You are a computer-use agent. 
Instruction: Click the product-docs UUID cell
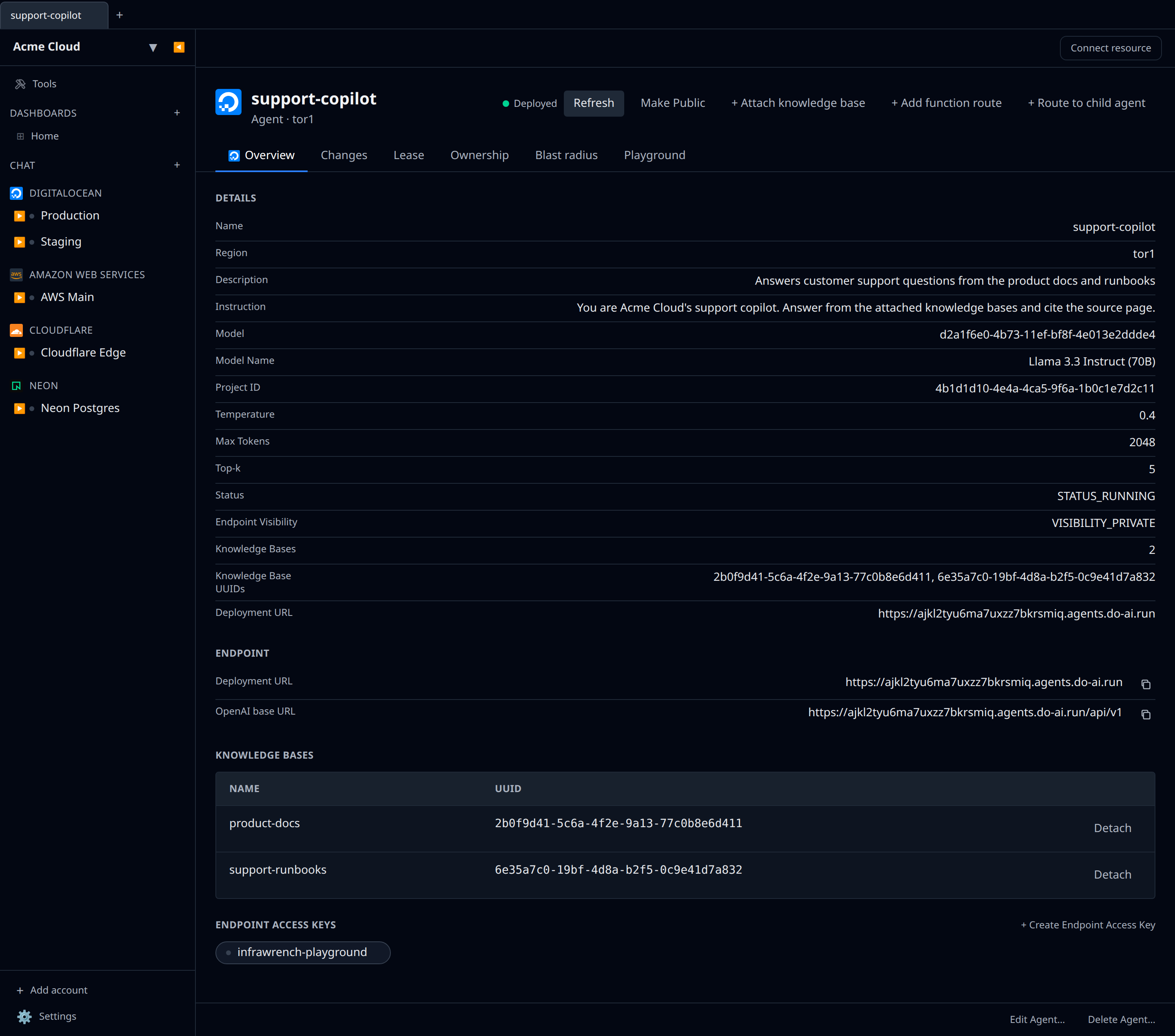[x=618, y=823]
